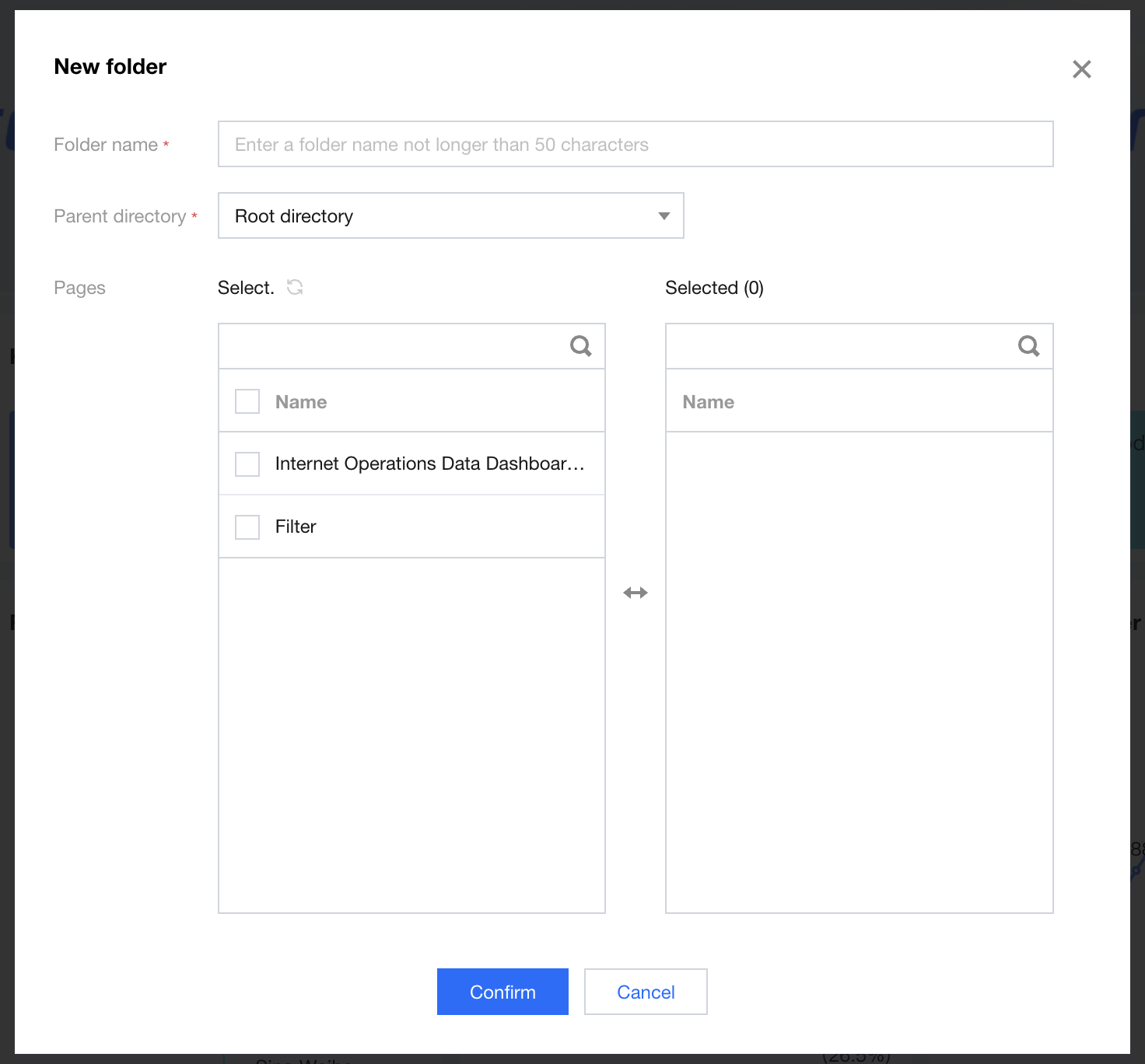Click the Confirm button
The image size is (1145, 1064).
pyautogui.click(x=502, y=992)
